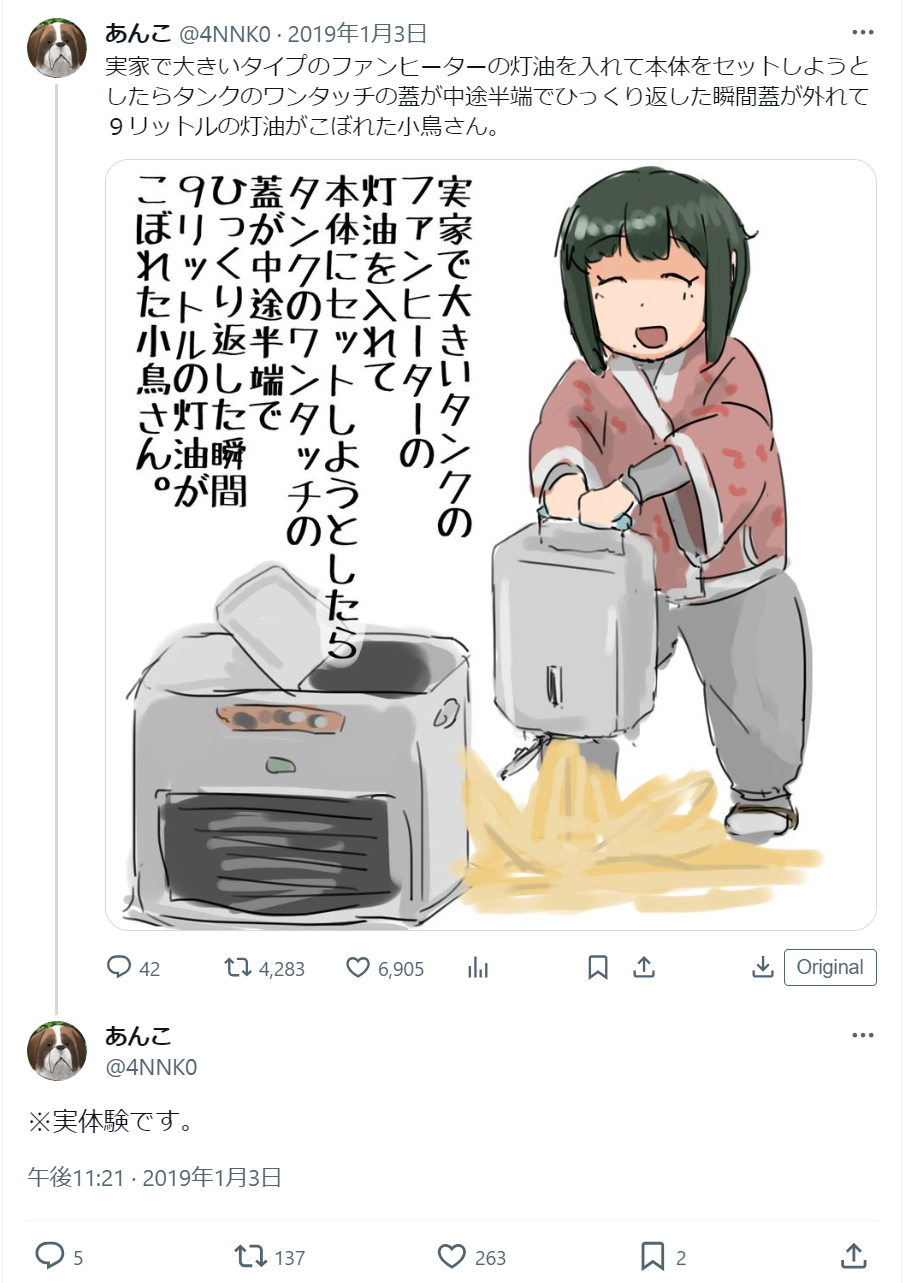Viewport: 923px width, 1283px height.
Task: Bookmark the first tweet with the illustration
Action: 598,967
